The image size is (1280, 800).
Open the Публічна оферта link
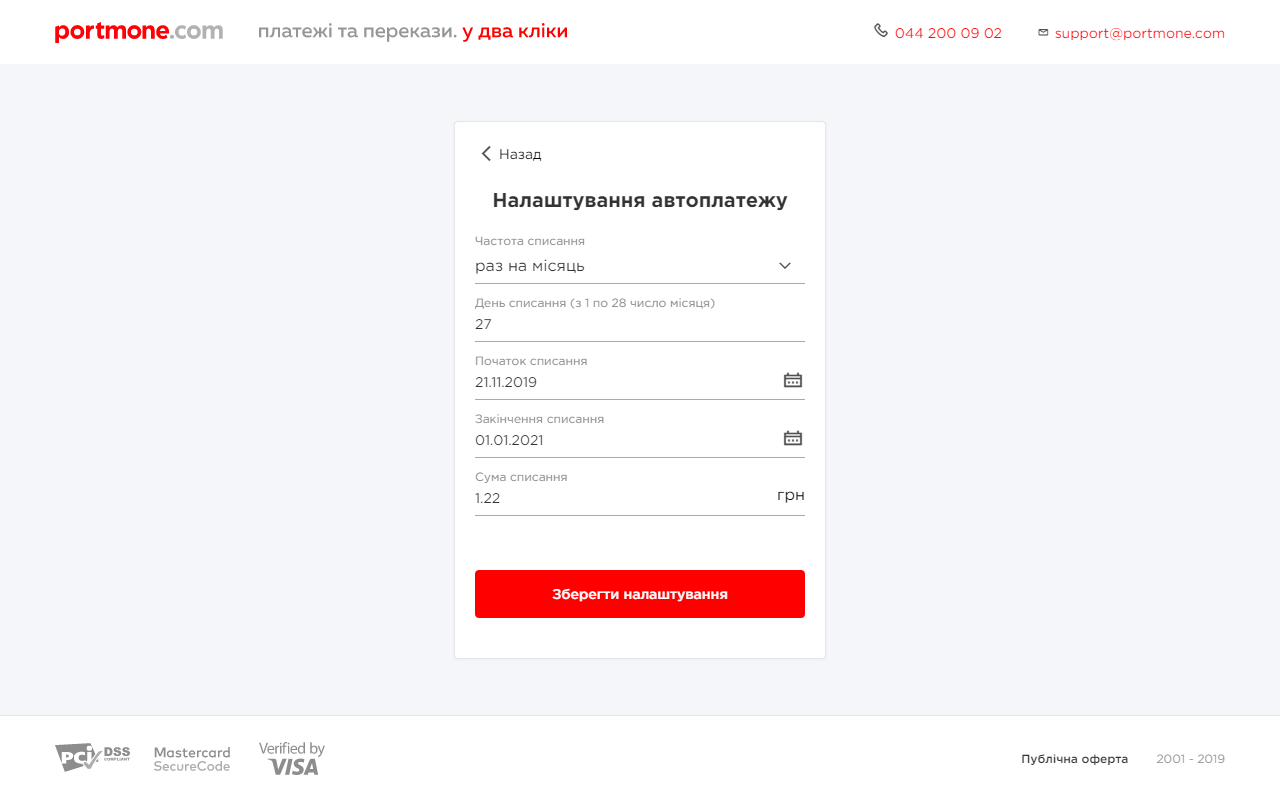[x=1074, y=759]
